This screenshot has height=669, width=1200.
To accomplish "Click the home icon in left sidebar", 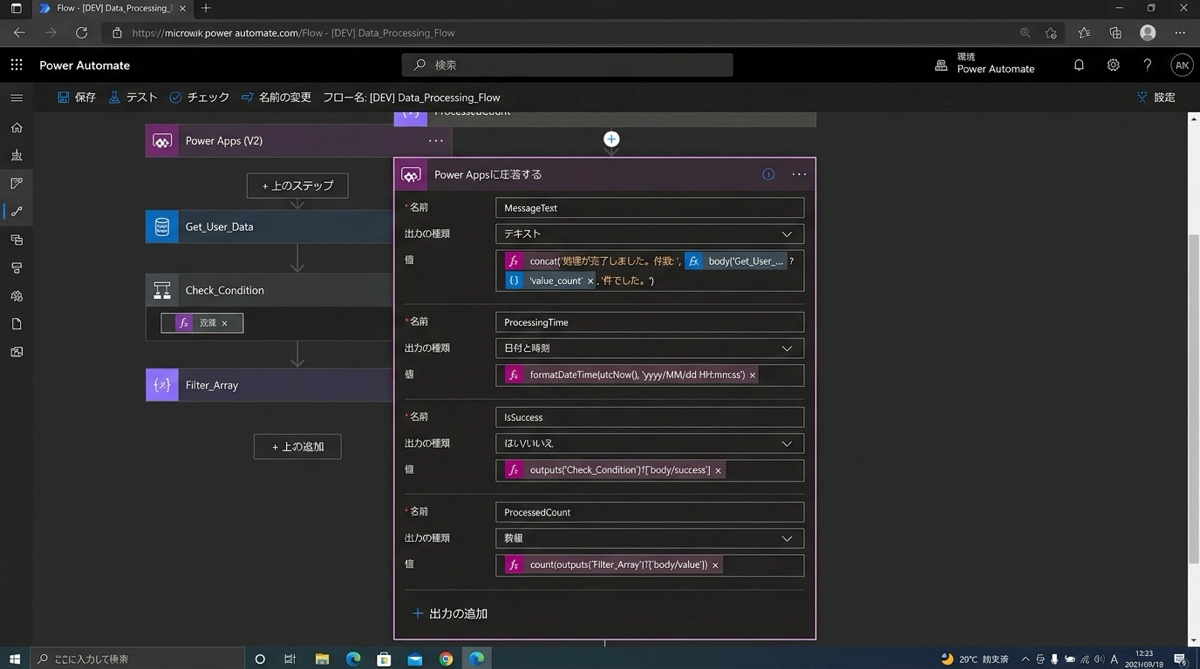I will click(16, 128).
